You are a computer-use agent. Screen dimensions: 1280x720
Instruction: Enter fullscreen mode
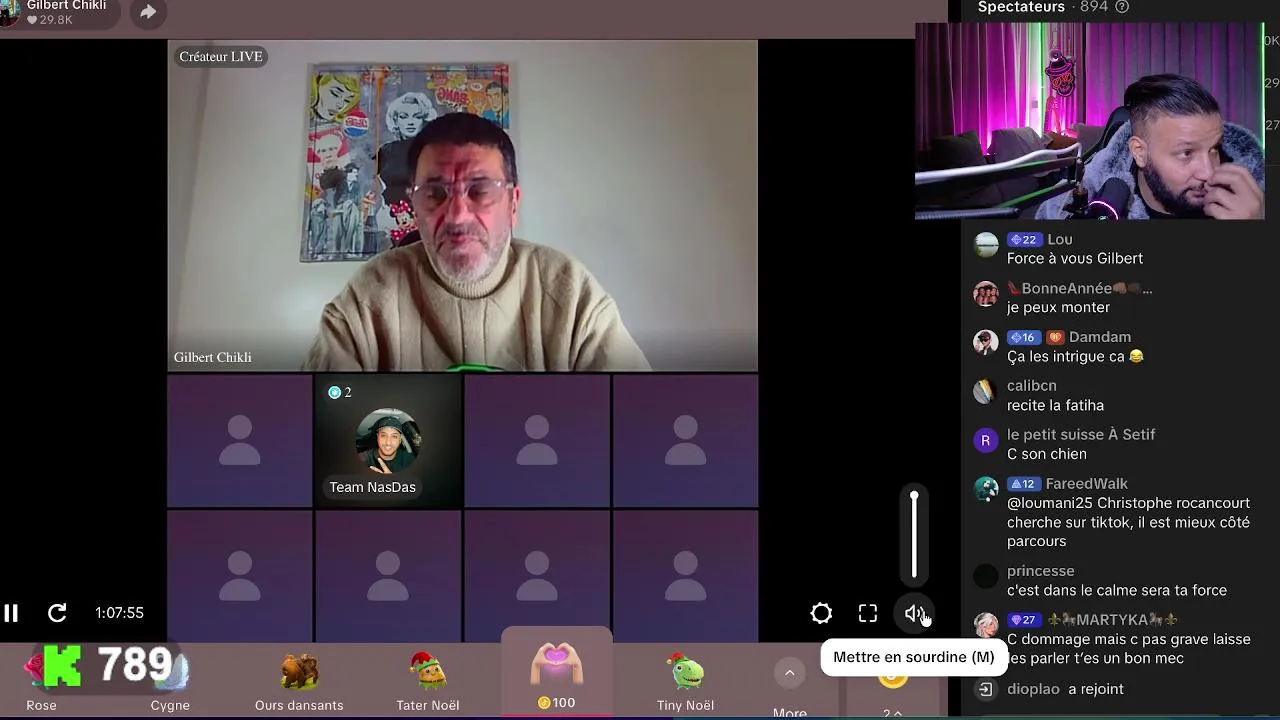click(868, 613)
